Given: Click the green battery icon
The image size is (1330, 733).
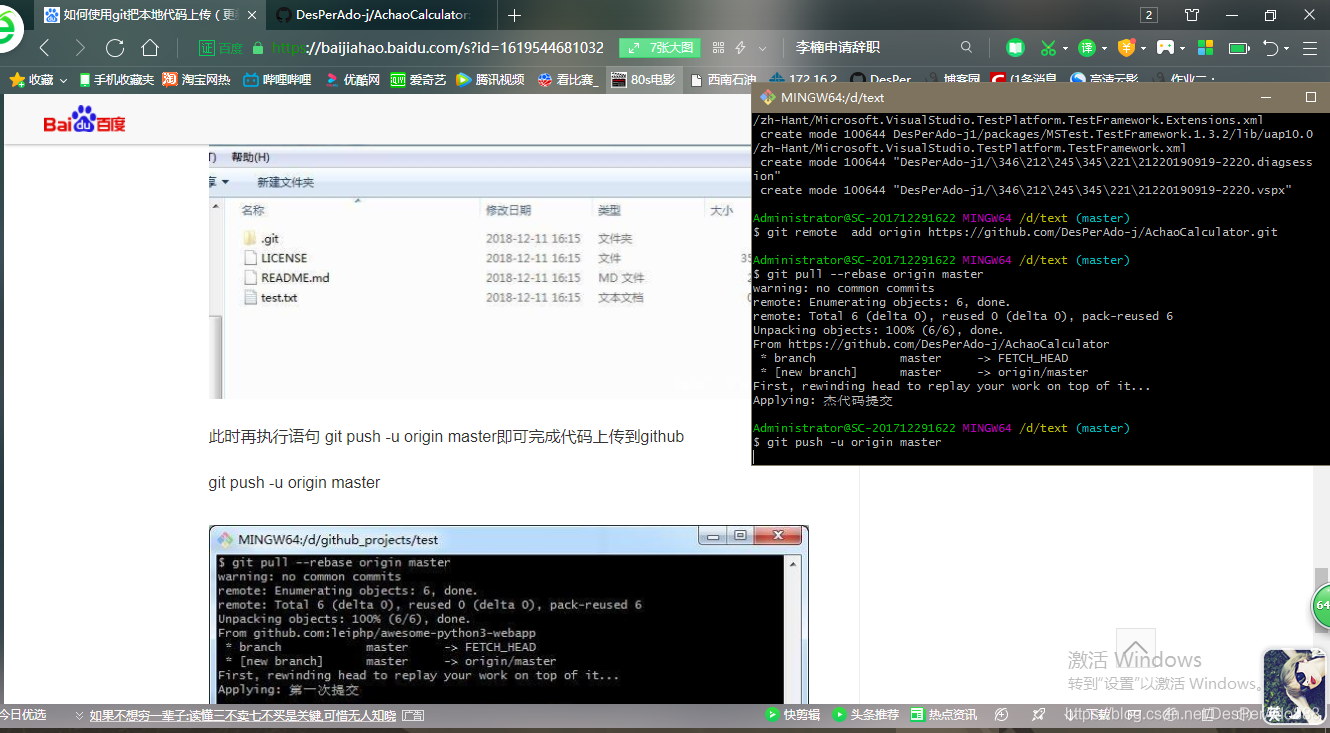Looking at the screenshot, I should coord(1239,47).
